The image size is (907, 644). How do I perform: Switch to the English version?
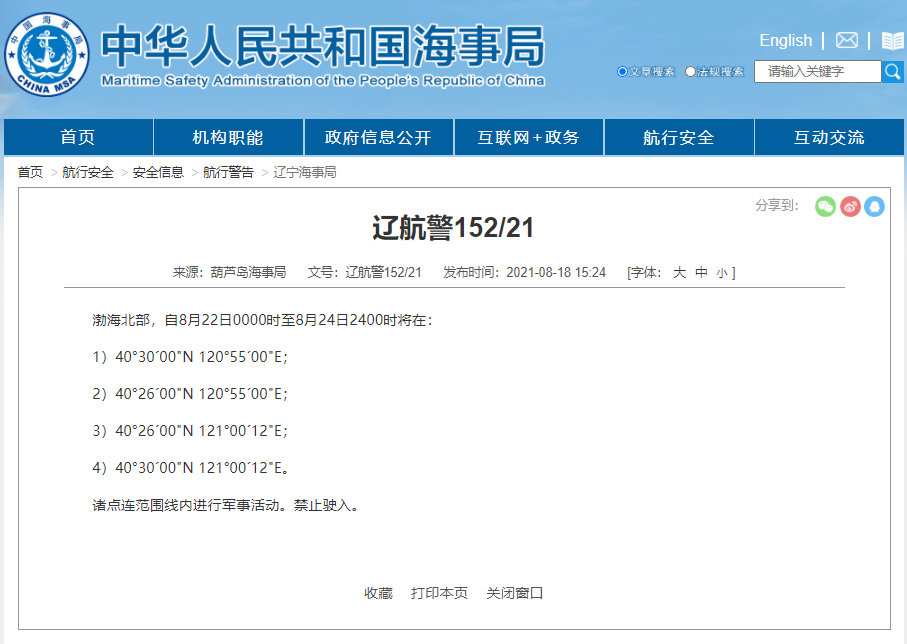point(785,40)
